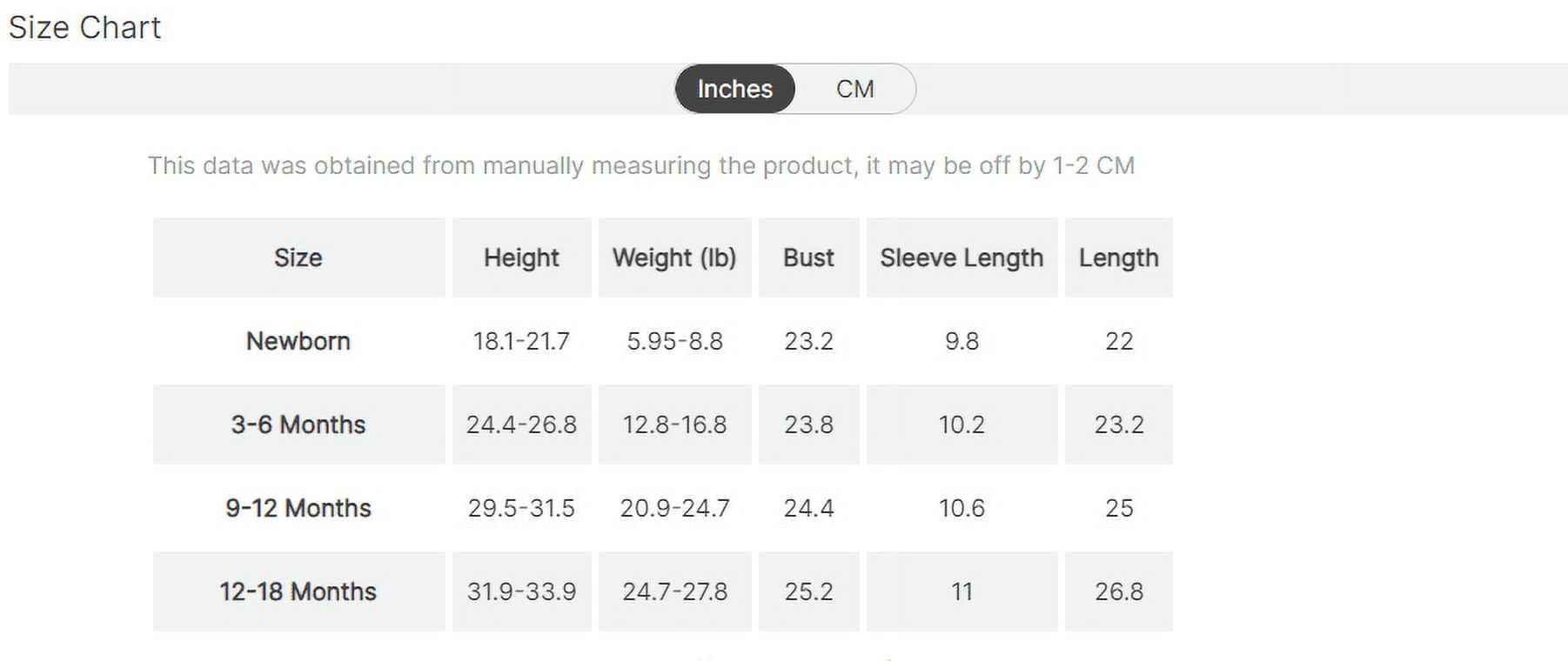The image size is (1568, 661).
Task: Click the Height column header
Action: (x=521, y=257)
